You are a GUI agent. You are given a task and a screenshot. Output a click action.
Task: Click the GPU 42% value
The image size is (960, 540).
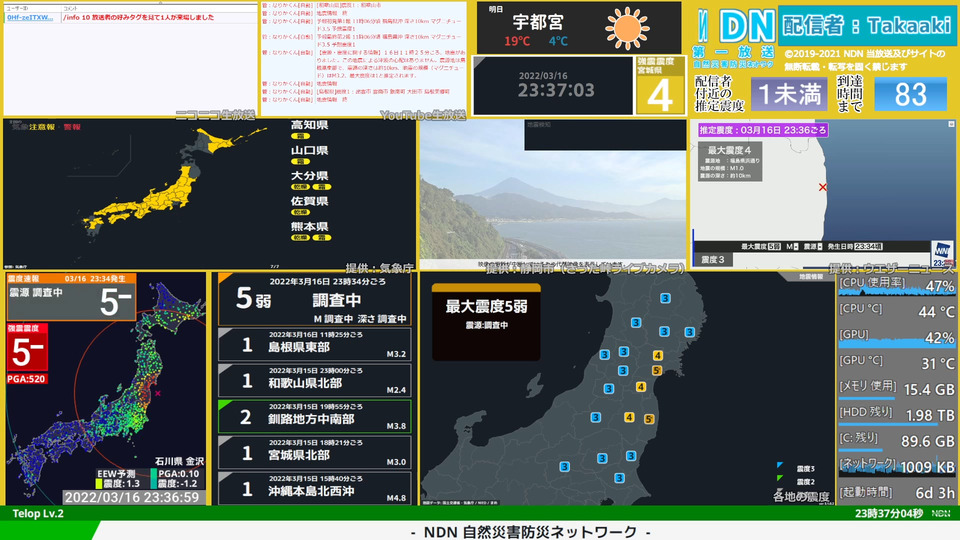coord(939,338)
